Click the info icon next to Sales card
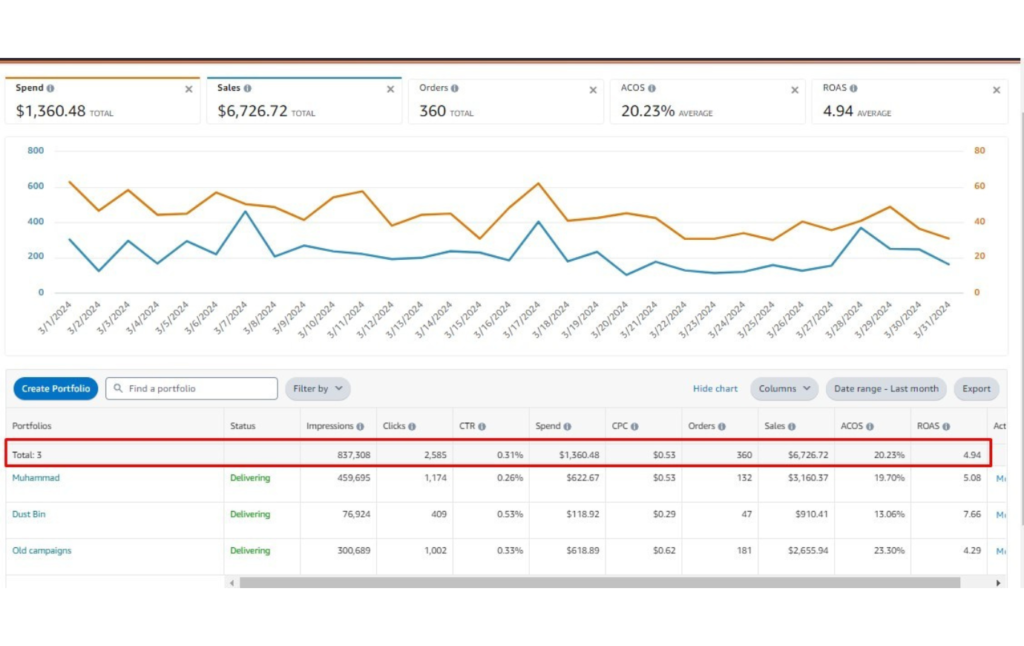 [248, 88]
